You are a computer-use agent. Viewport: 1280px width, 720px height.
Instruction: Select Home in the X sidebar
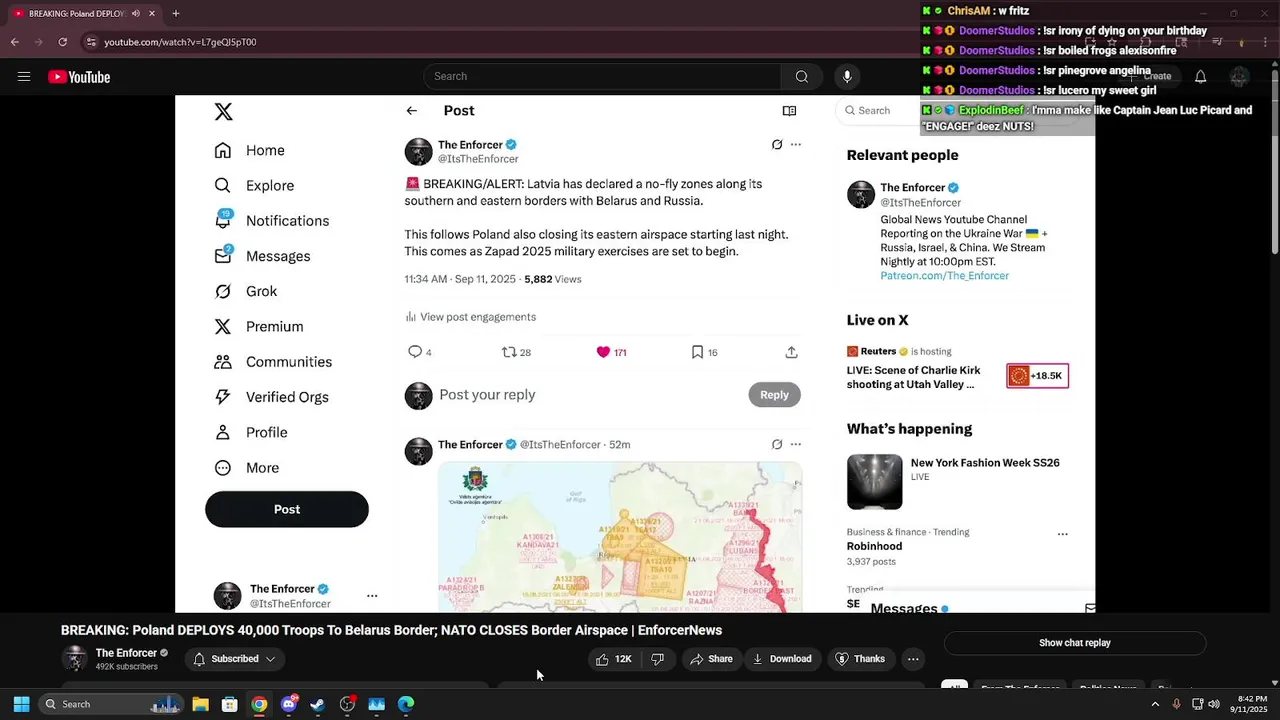click(249, 150)
